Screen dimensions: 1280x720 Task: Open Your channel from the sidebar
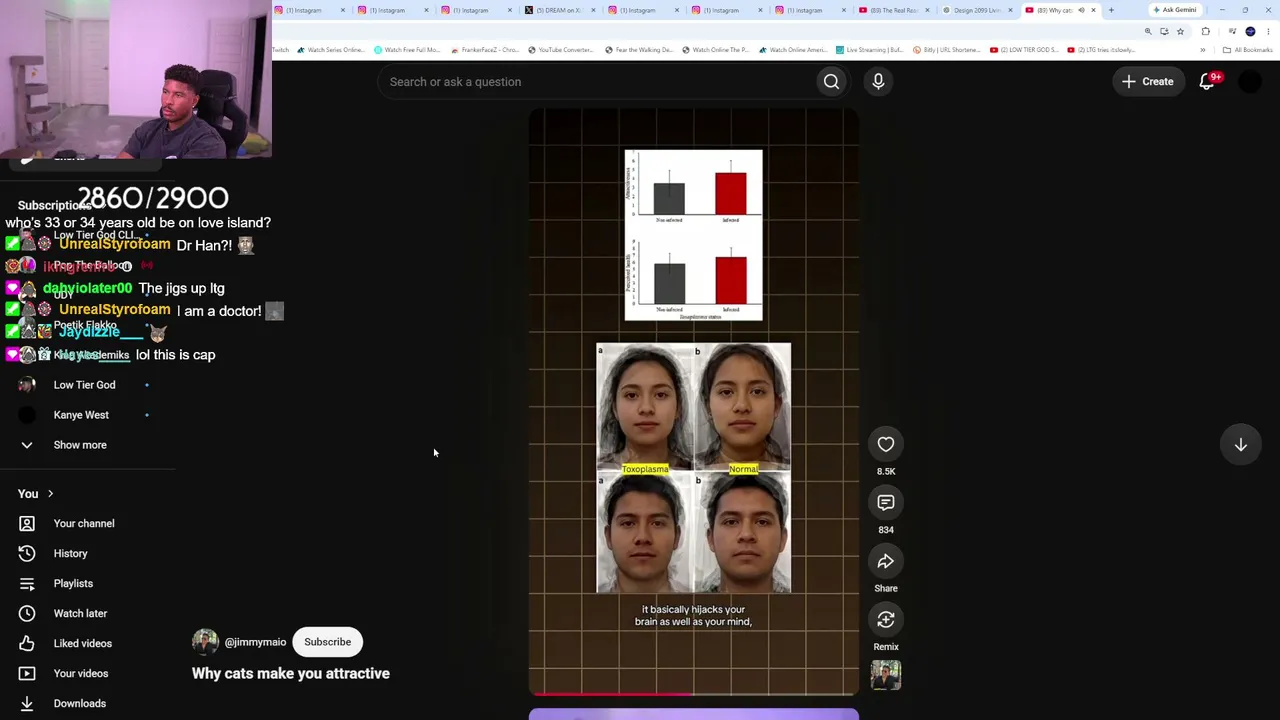click(84, 523)
